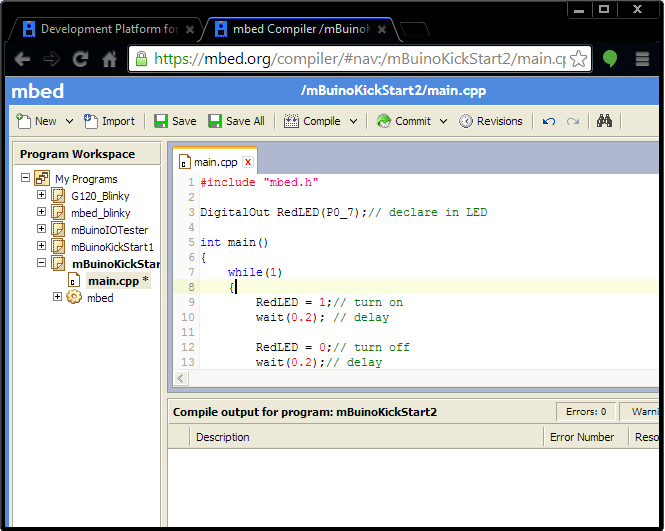This screenshot has width=665, height=531.
Task: Select the My Programs folder icon
Action: click(42, 178)
